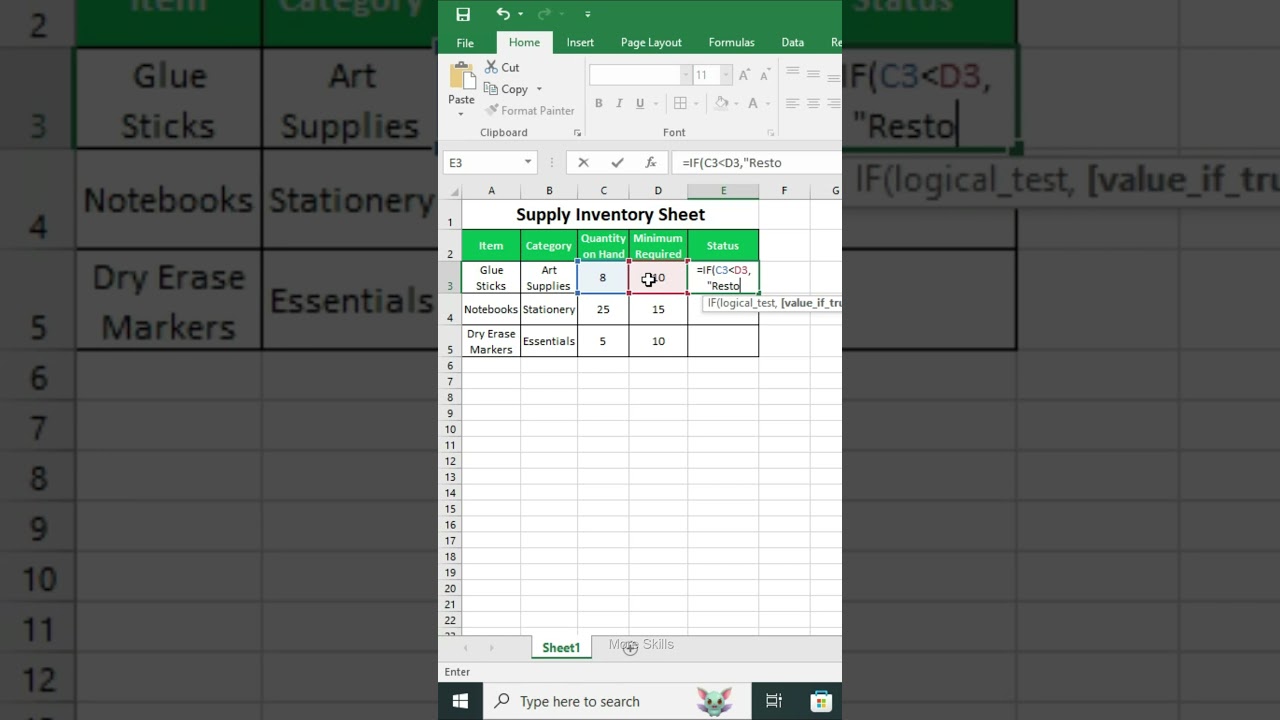Viewport: 1280px width, 720px height.
Task: Open Insert Function fx dialog
Action: 650,162
